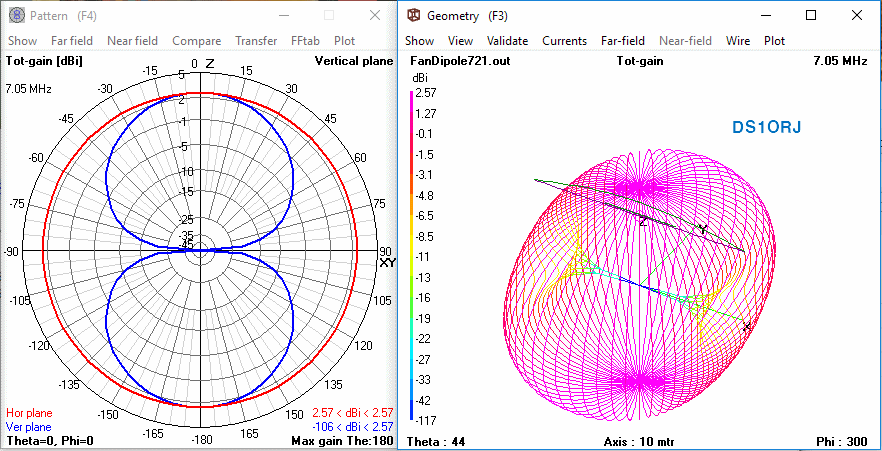This screenshot has height=451, width=882.
Task: Close the Geometry window
Action: click(857, 16)
